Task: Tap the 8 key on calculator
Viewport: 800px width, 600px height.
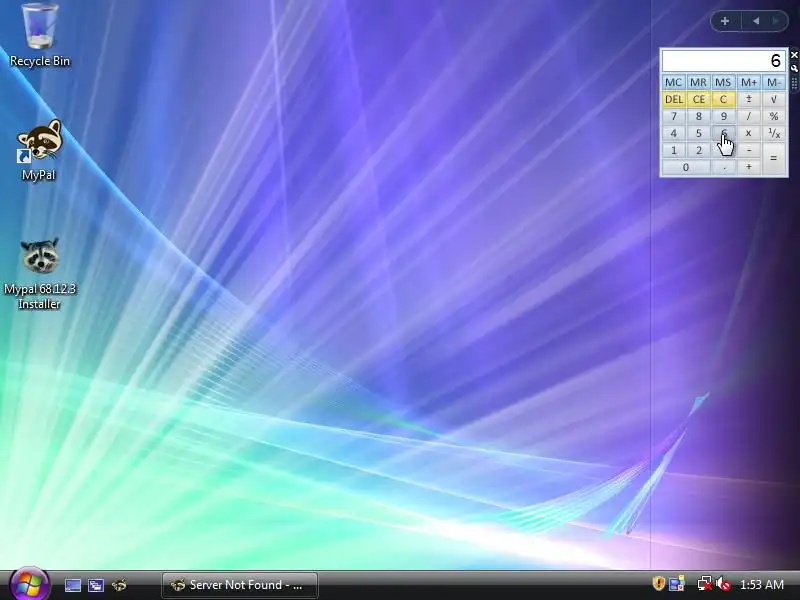Action: click(x=698, y=116)
